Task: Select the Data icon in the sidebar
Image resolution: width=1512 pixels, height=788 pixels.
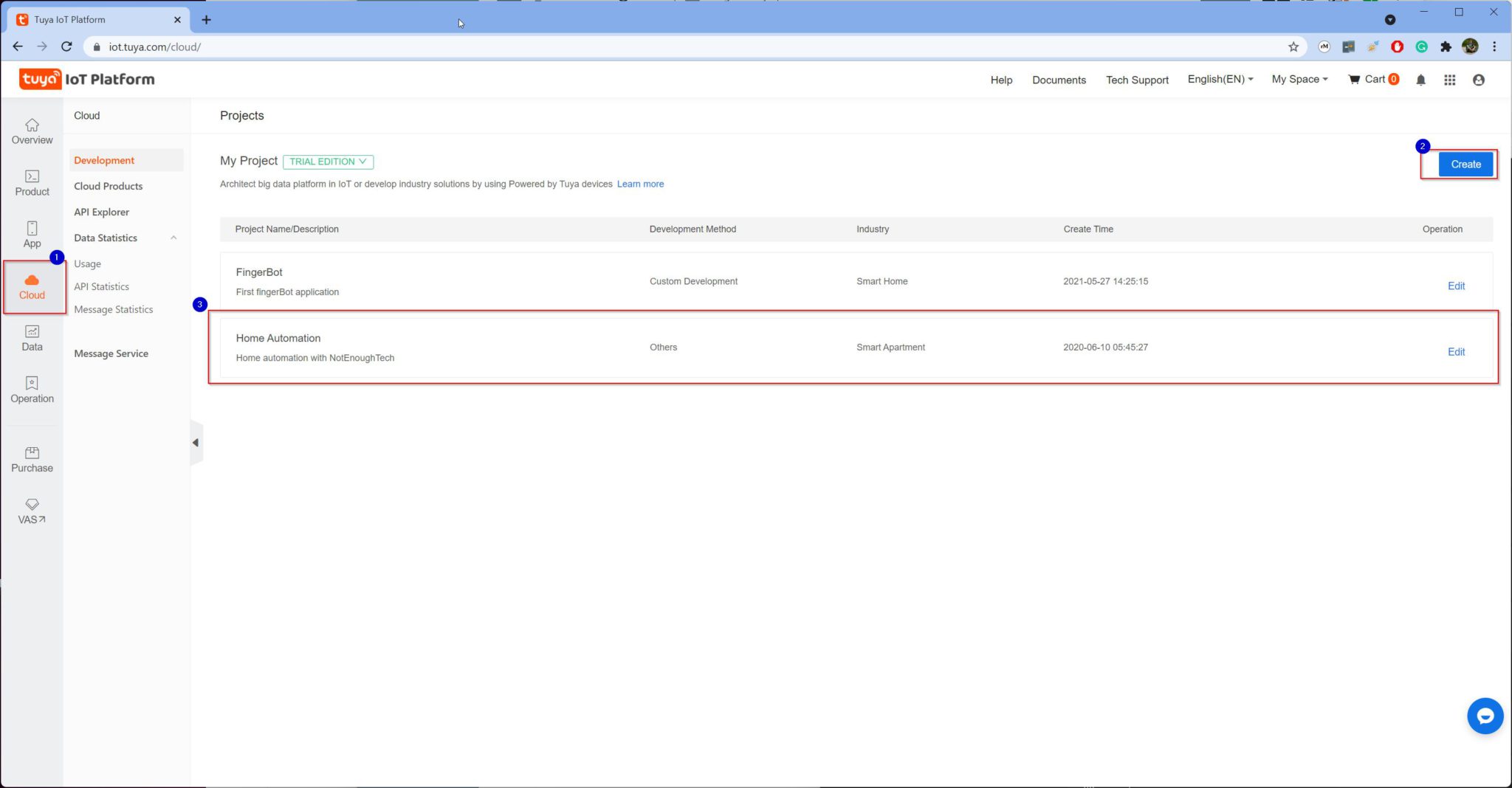Action: click(x=32, y=338)
